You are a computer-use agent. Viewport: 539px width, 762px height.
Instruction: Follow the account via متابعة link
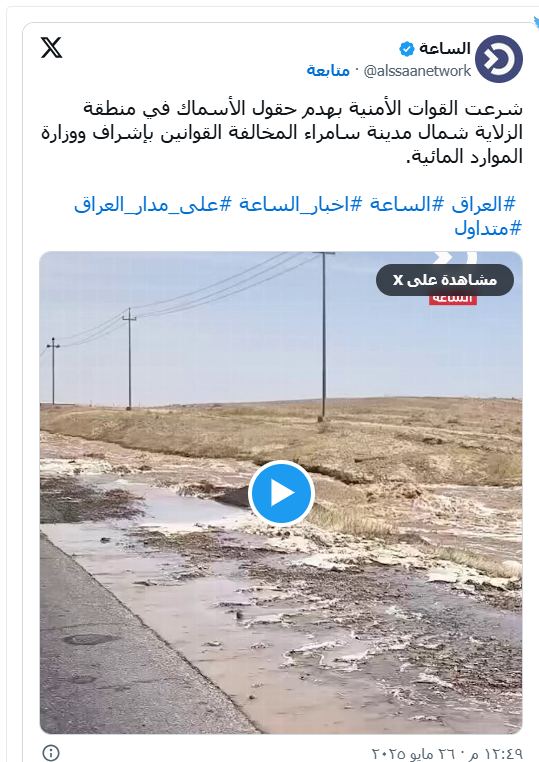point(328,71)
